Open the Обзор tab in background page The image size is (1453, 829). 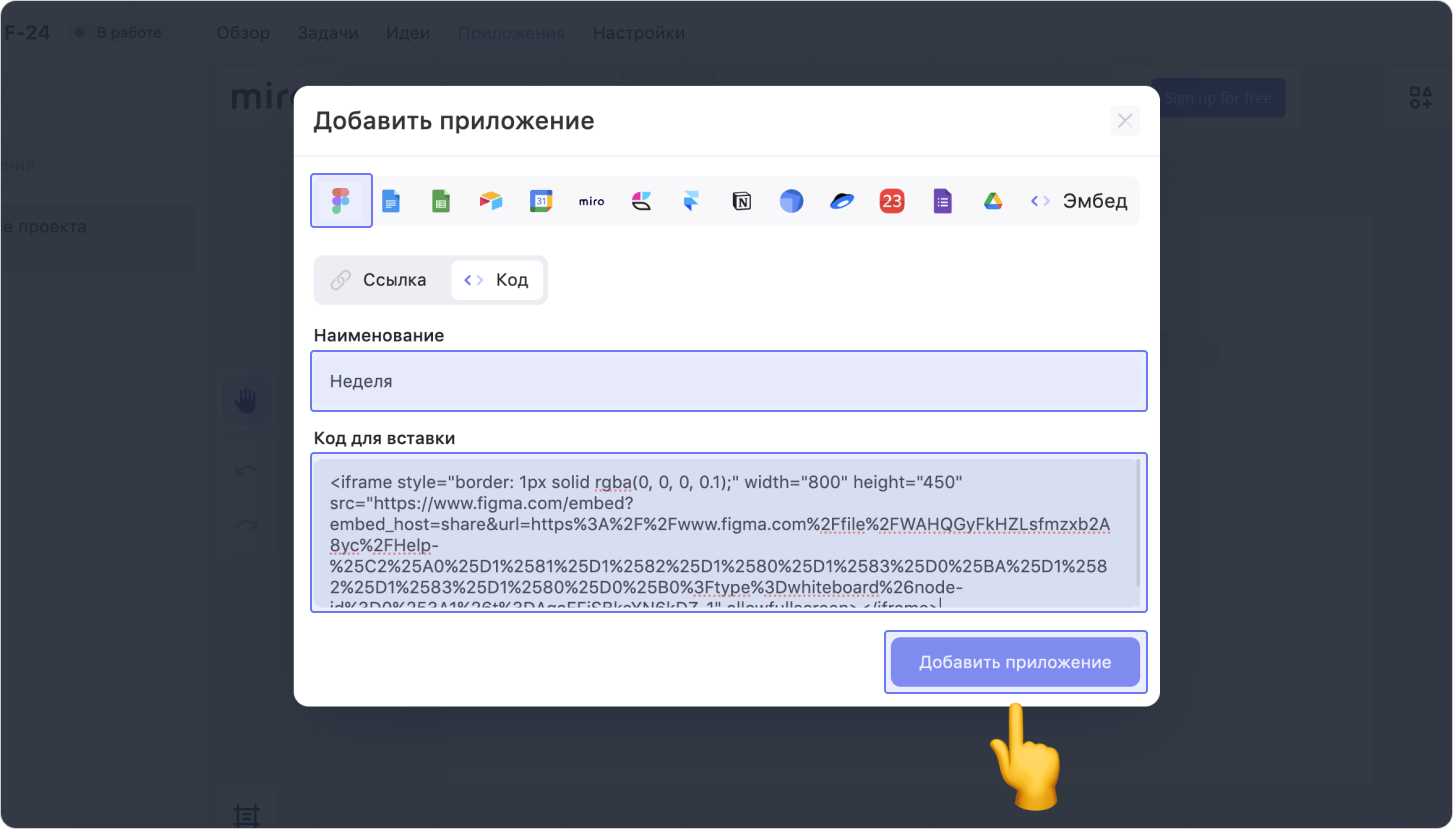tap(243, 33)
